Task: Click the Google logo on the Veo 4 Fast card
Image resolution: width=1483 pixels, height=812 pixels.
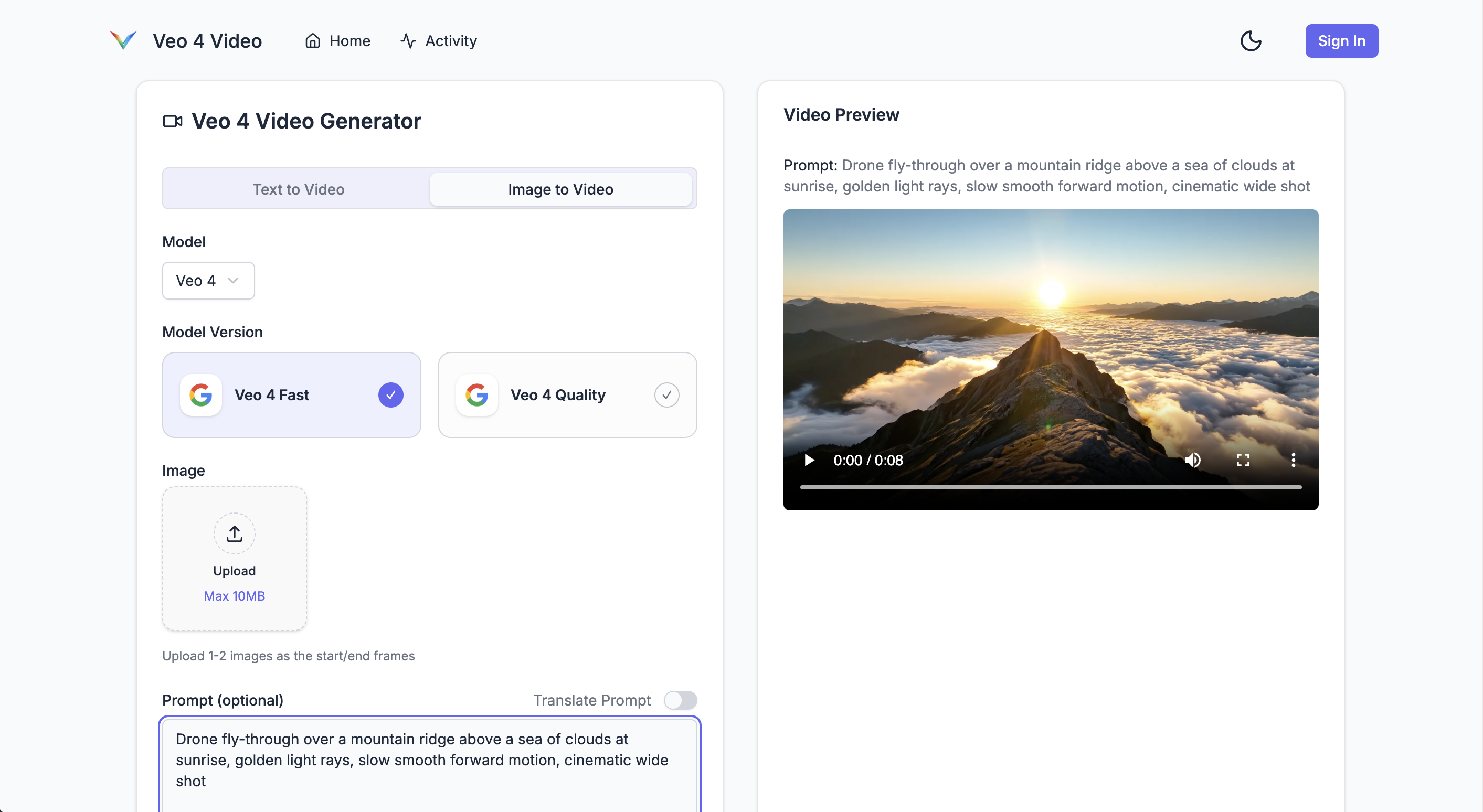Action: (x=201, y=395)
